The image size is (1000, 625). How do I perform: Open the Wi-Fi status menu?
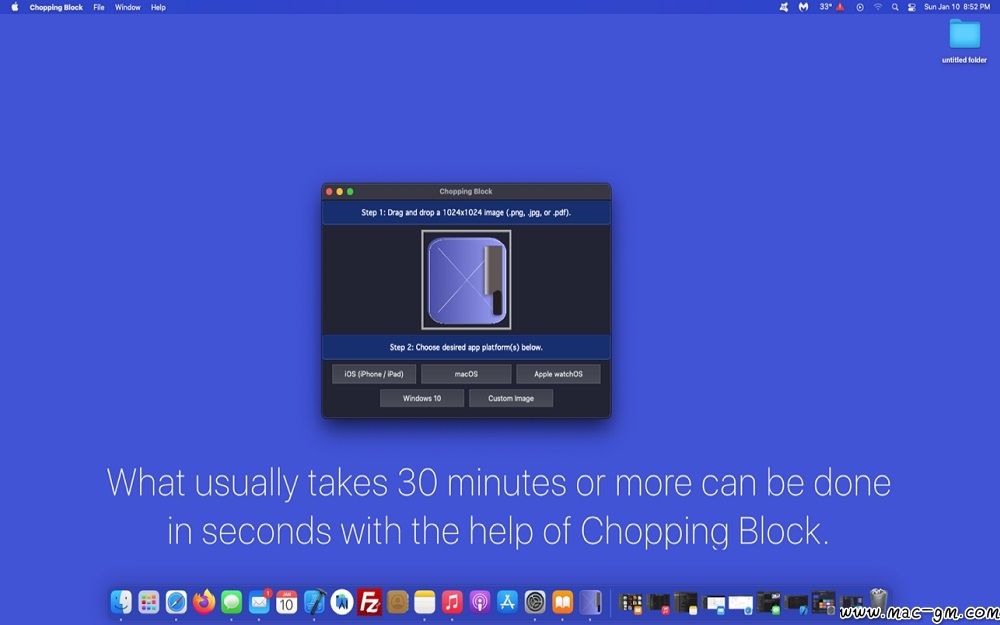coord(878,7)
